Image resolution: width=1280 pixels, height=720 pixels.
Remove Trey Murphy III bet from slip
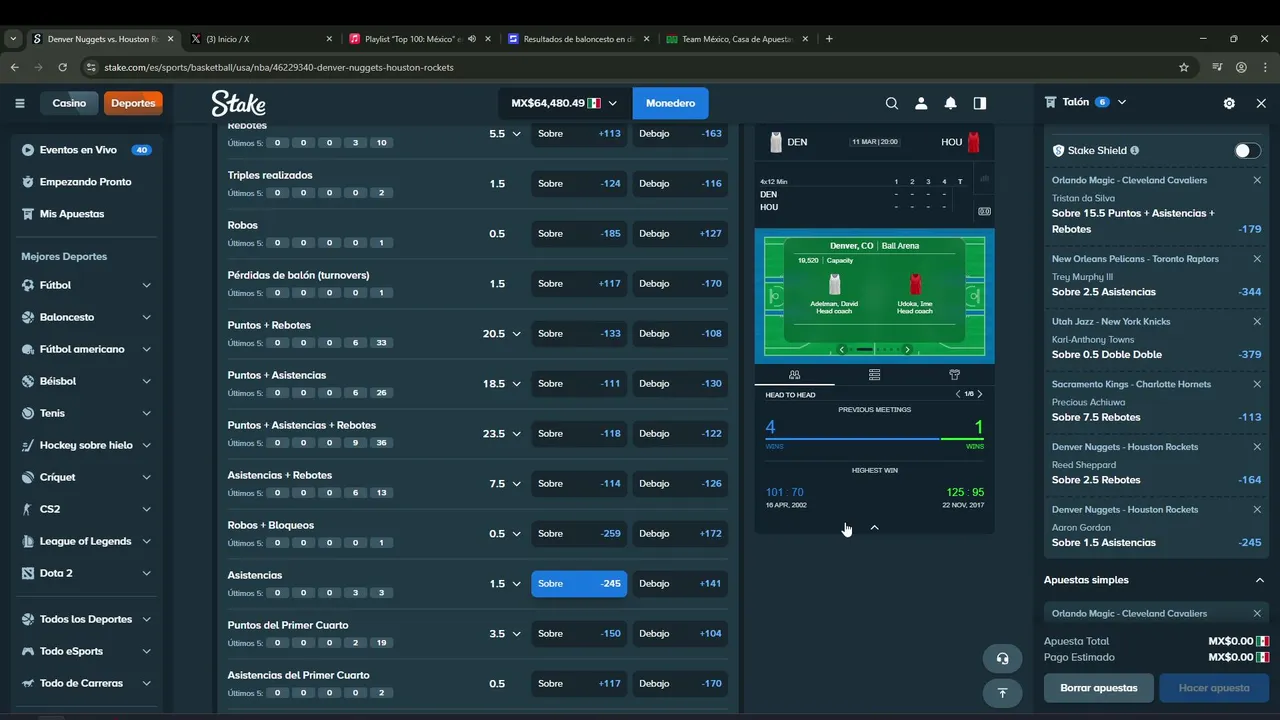click(1257, 259)
